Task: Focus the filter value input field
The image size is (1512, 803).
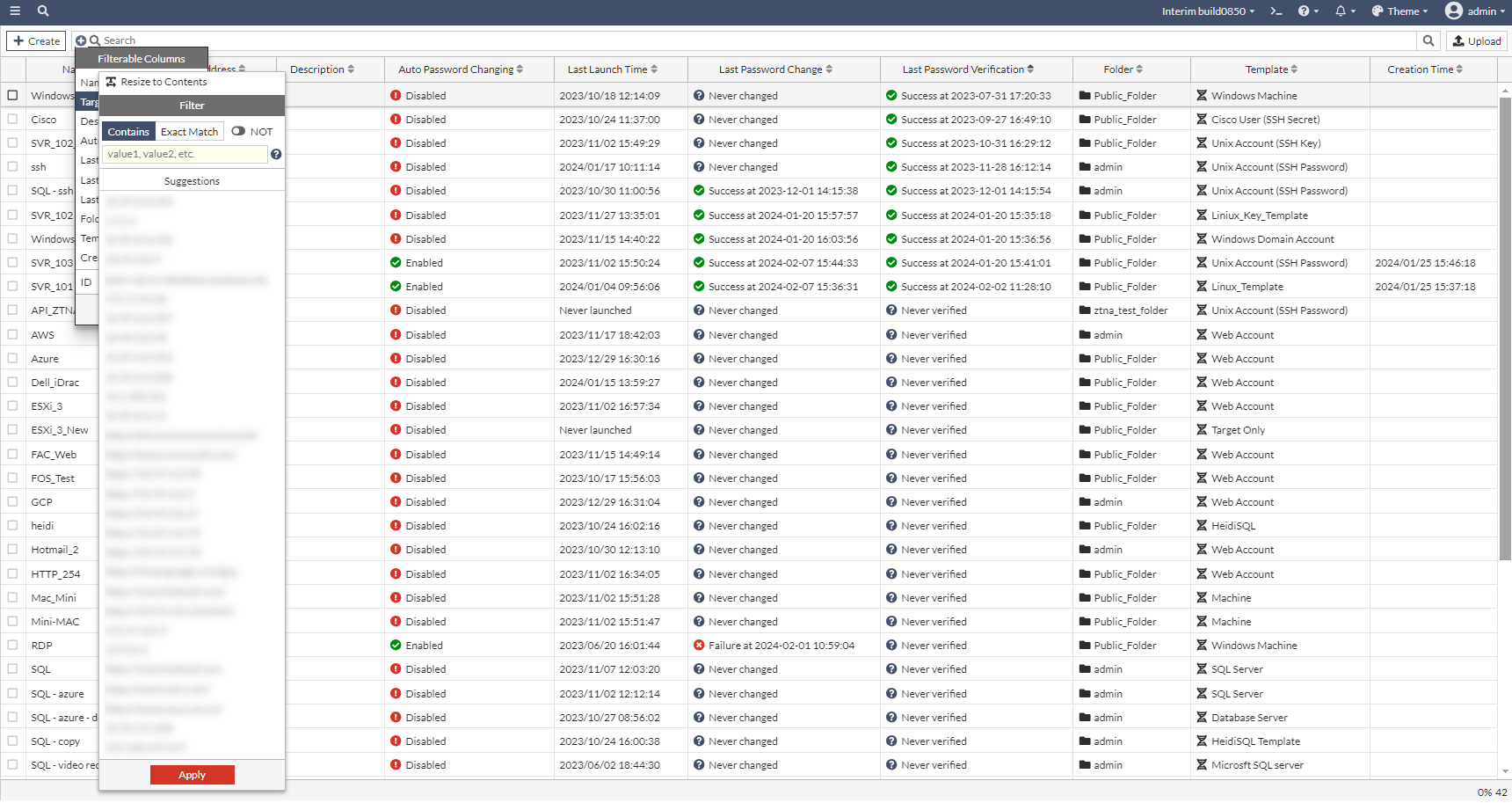Action: click(185, 154)
